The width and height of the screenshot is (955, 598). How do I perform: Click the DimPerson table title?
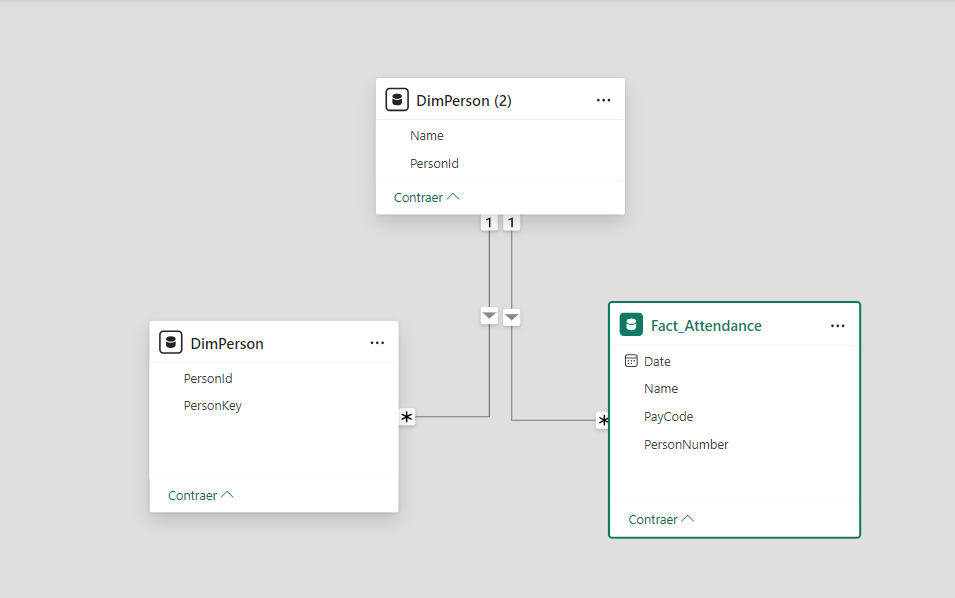pos(227,343)
